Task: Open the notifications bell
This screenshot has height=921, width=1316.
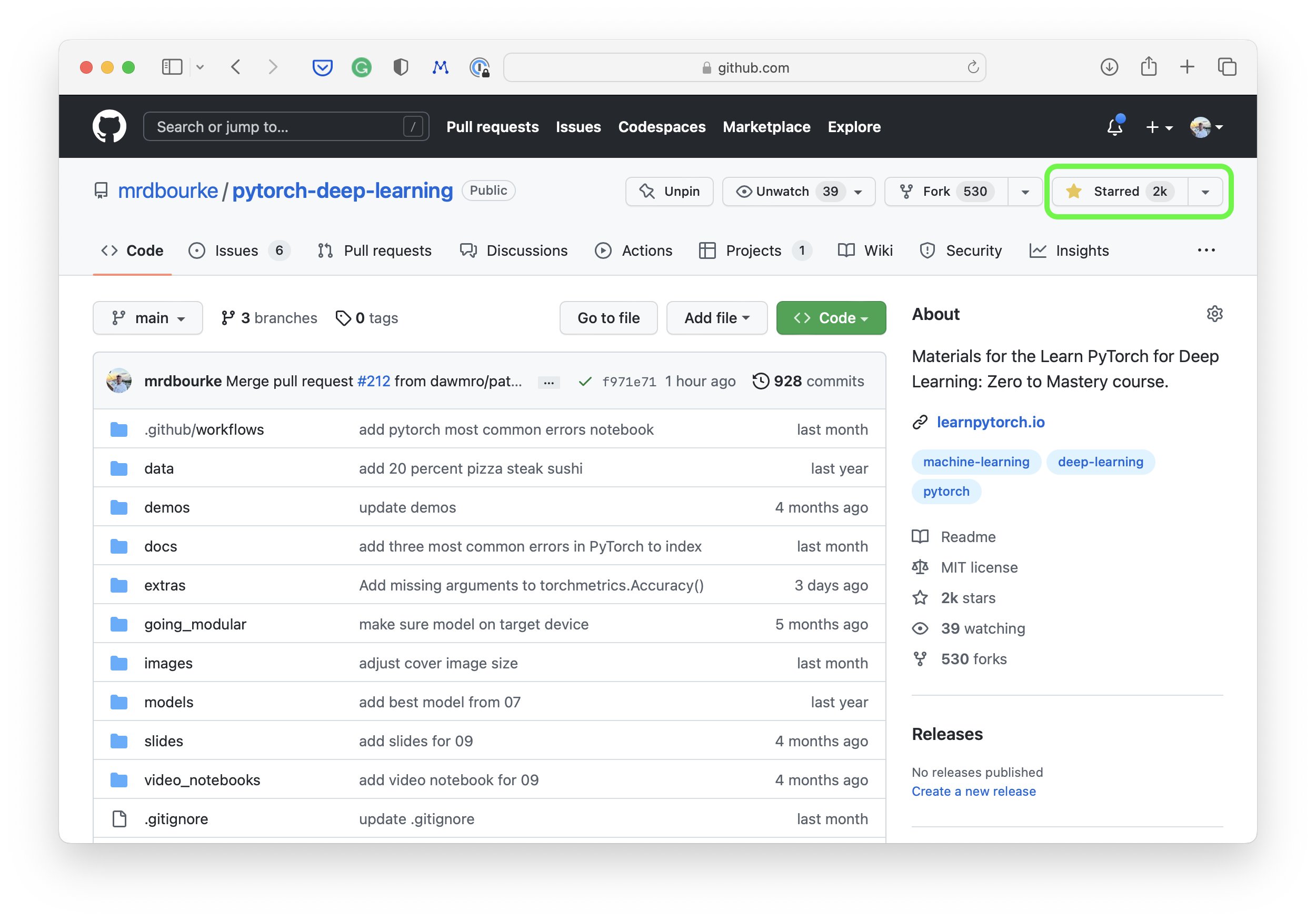Action: [1114, 127]
